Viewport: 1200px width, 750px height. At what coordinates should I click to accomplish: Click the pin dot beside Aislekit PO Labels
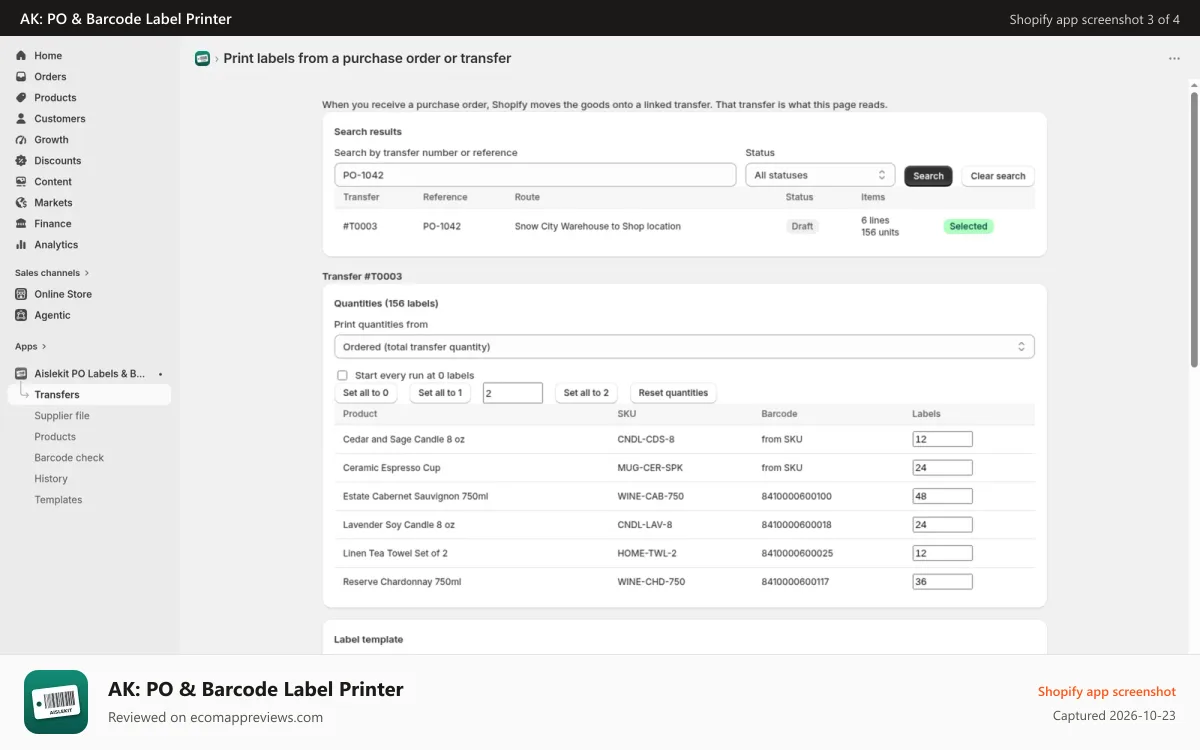pos(161,374)
